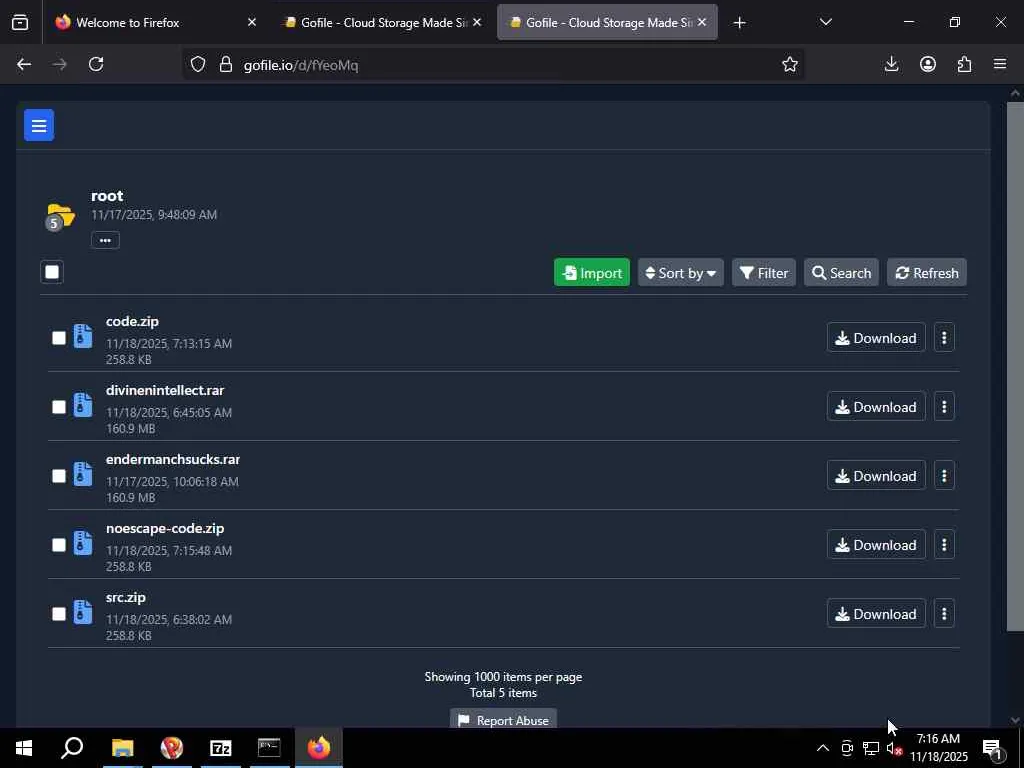Screen dimensions: 1024x768
Task: Open the Windows Start menu
Action: click(24, 748)
